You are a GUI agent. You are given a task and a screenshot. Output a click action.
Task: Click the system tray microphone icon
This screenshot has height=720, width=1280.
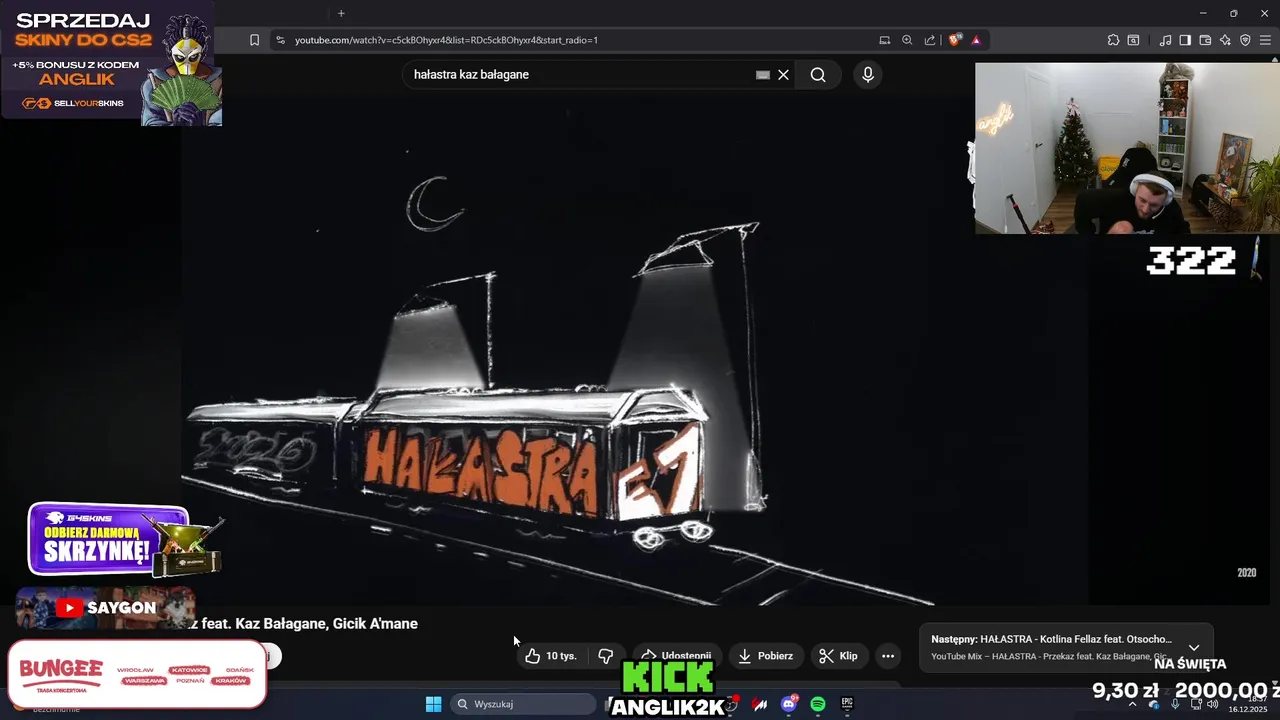click(x=1175, y=704)
